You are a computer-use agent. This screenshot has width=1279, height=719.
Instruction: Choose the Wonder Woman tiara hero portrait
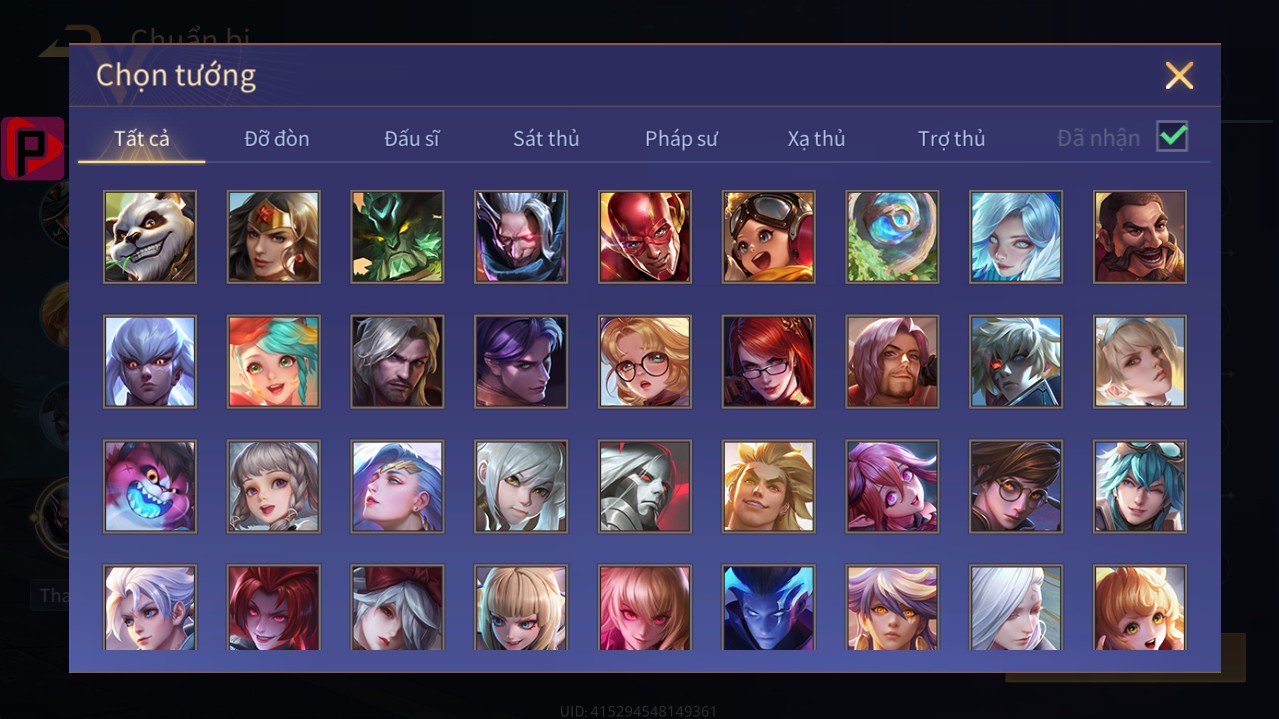(x=274, y=237)
